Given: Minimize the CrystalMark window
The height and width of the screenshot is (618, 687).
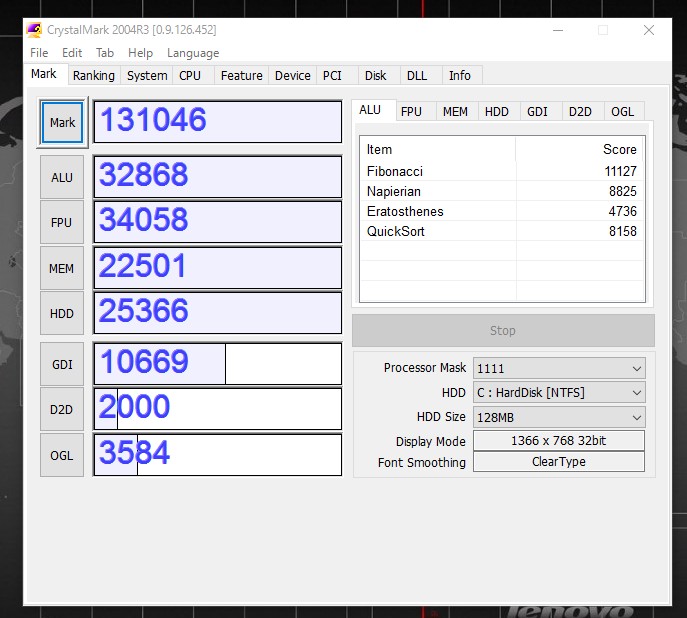Looking at the screenshot, I should 558,30.
